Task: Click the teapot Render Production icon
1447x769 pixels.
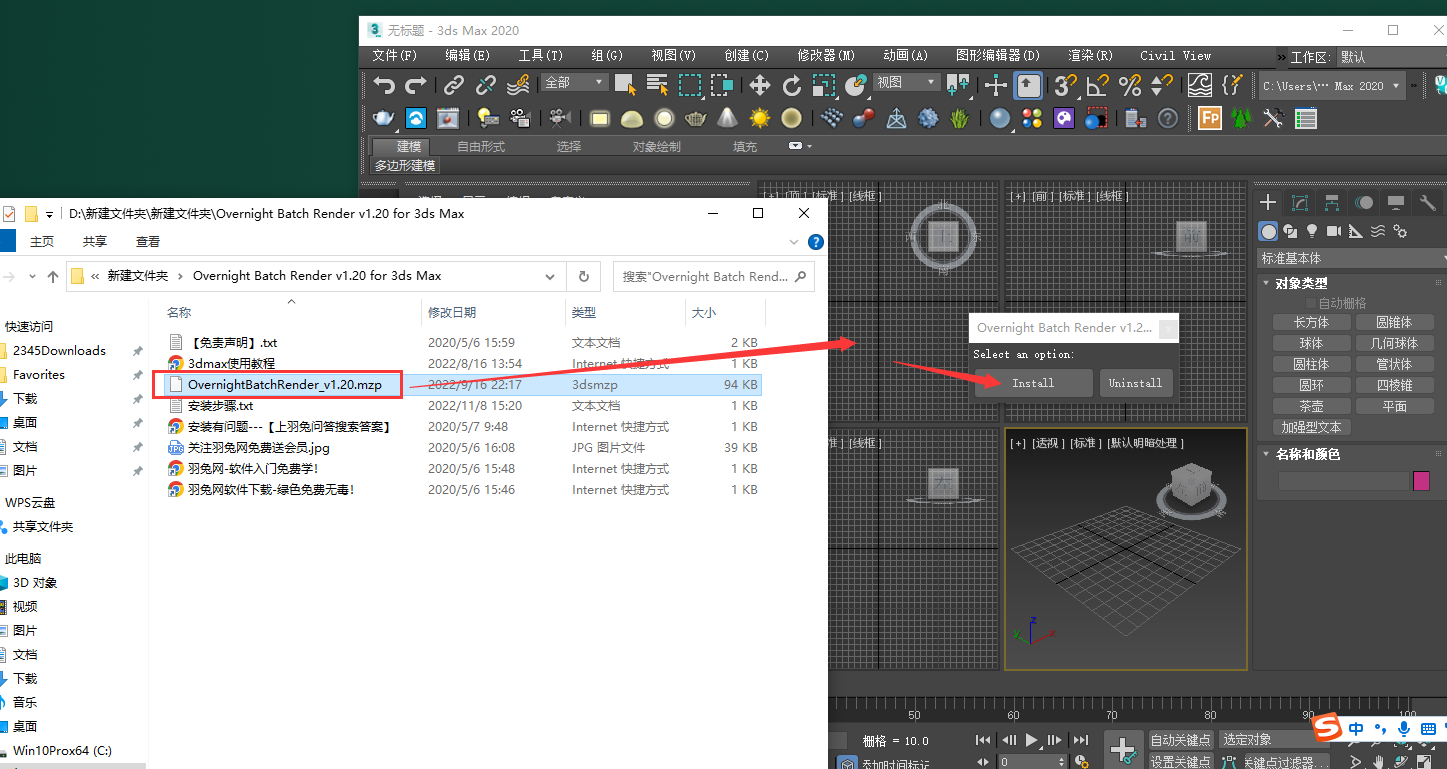Action: point(384,118)
